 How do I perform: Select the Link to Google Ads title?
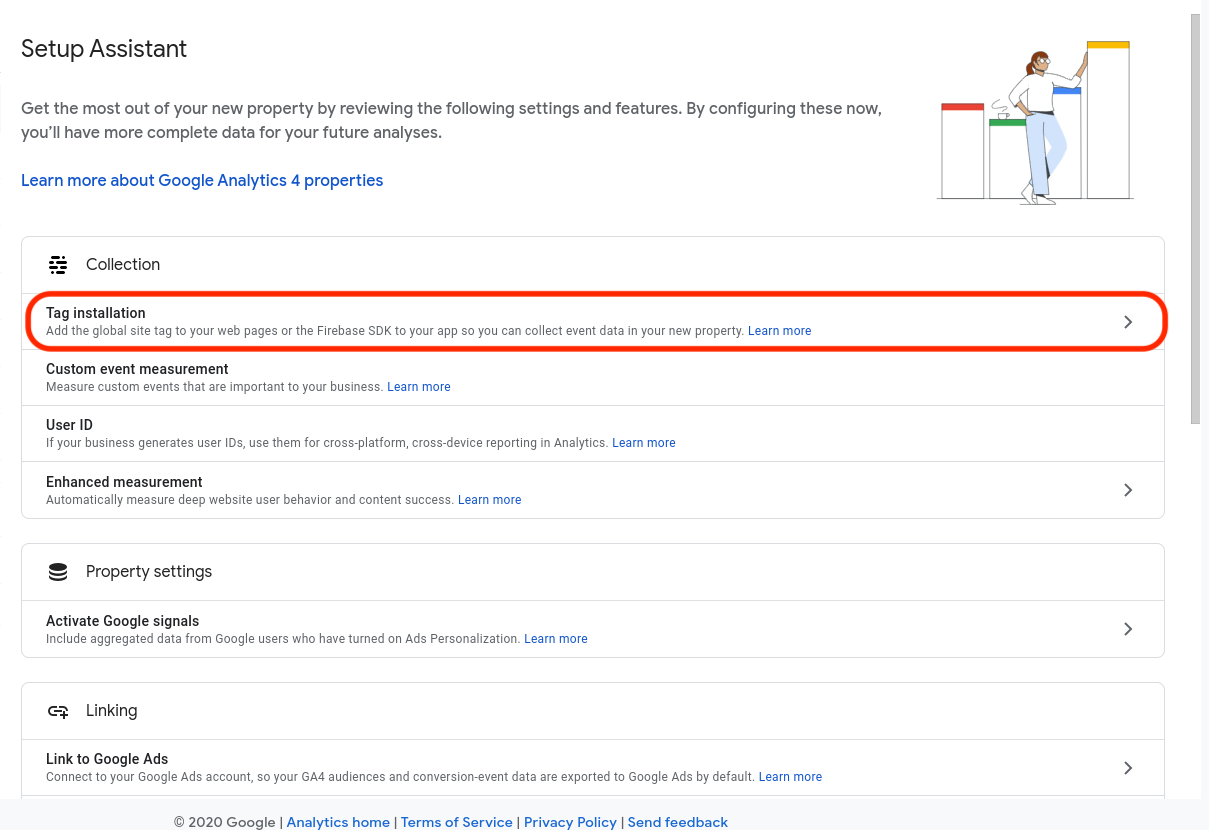107,759
